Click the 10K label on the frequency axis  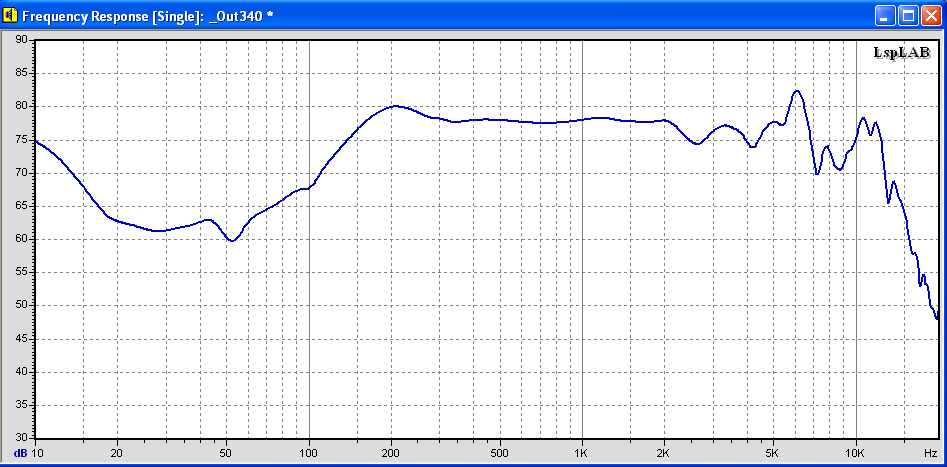(855, 452)
